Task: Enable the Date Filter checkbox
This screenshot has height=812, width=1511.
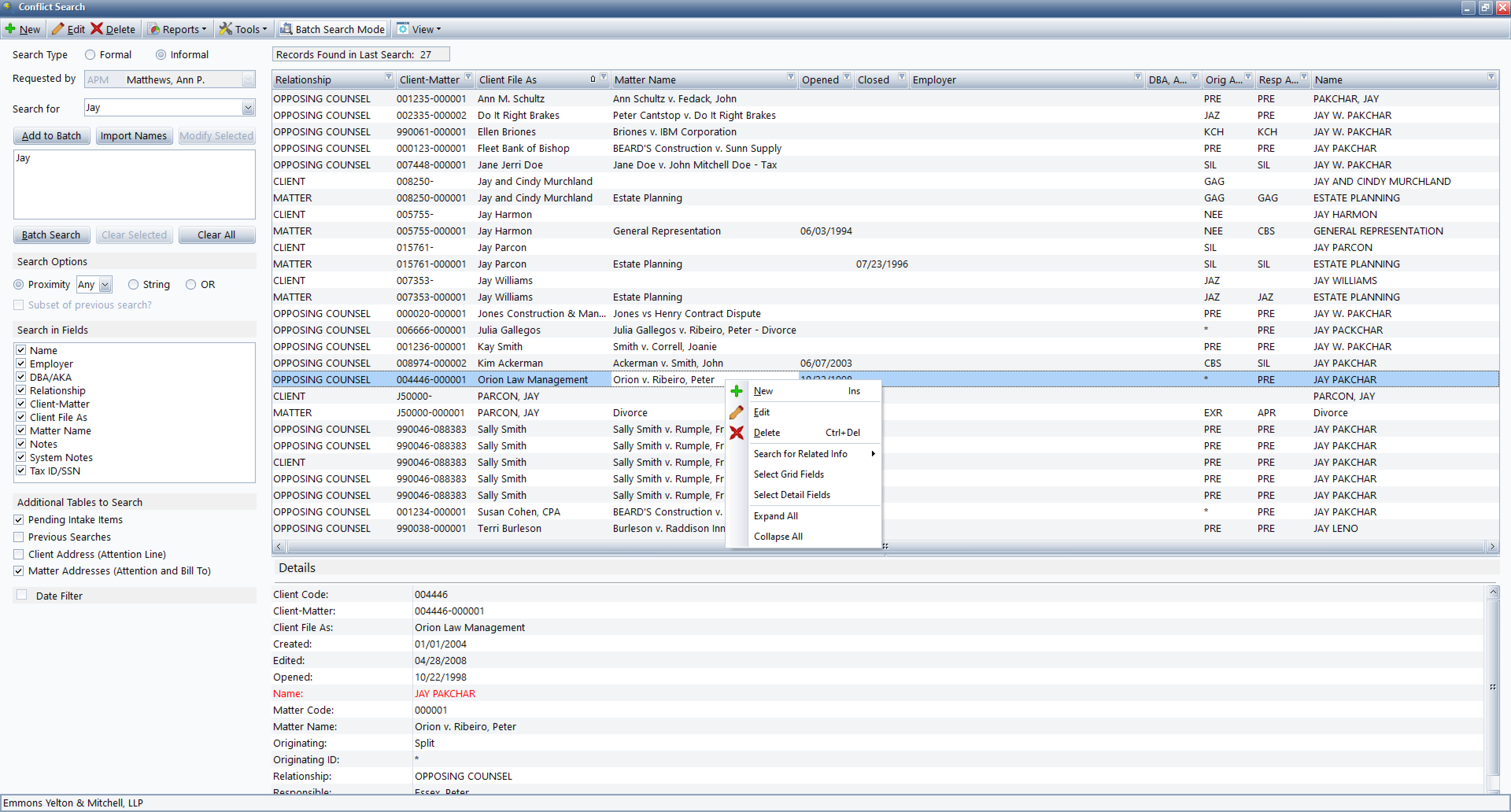Action: 22,595
